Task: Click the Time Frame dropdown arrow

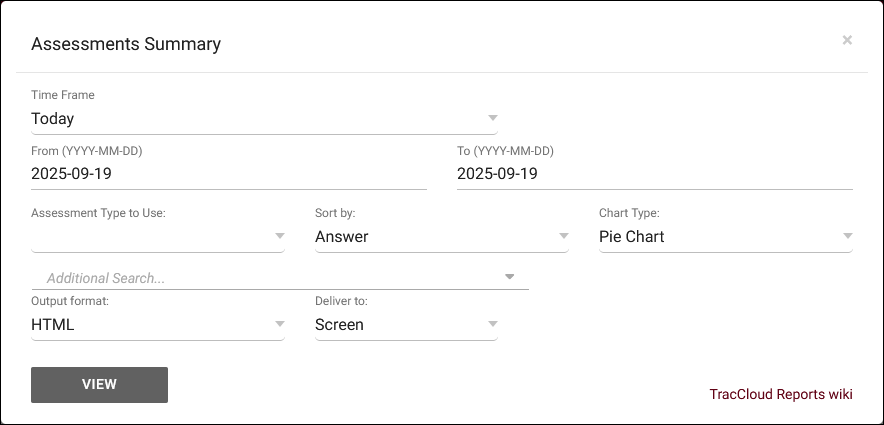Action: 492,119
